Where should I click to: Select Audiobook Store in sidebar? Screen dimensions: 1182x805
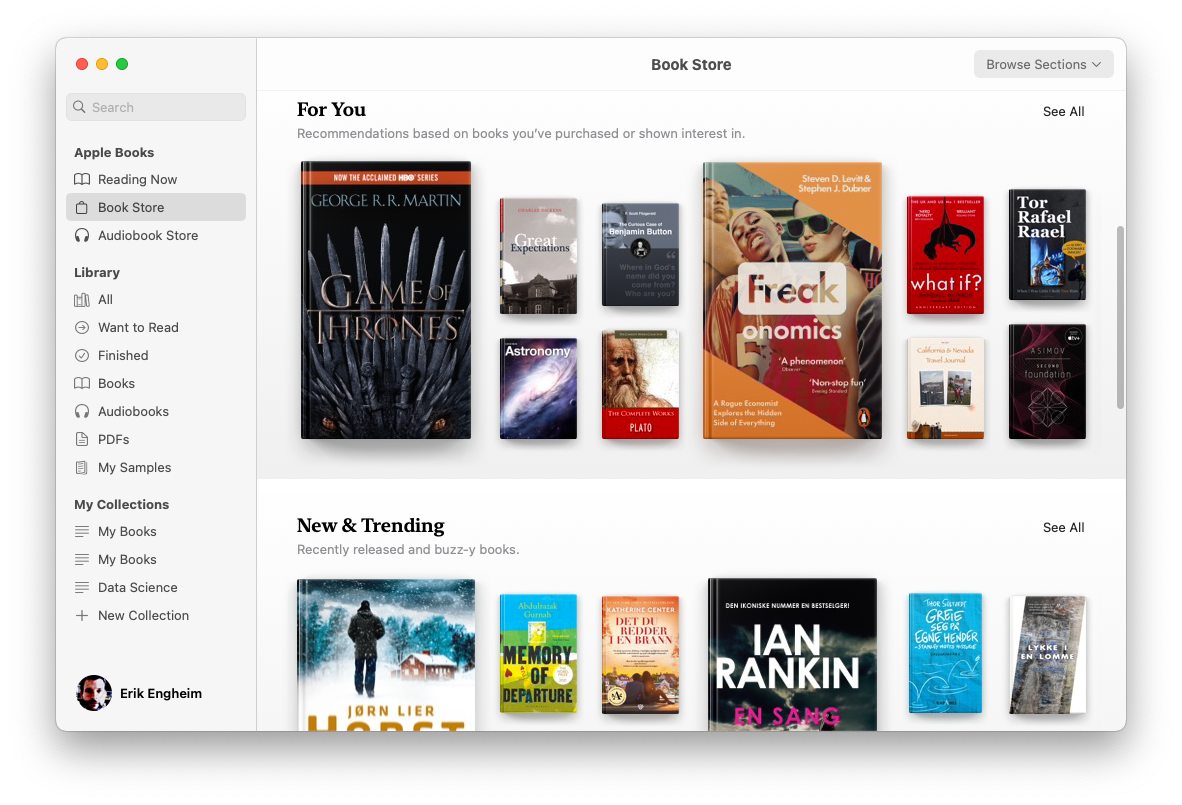[156, 235]
